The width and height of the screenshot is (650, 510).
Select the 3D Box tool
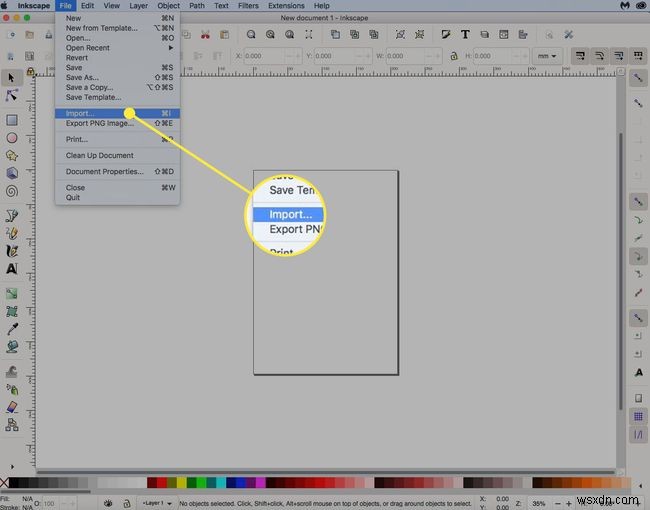click(12, 173)
